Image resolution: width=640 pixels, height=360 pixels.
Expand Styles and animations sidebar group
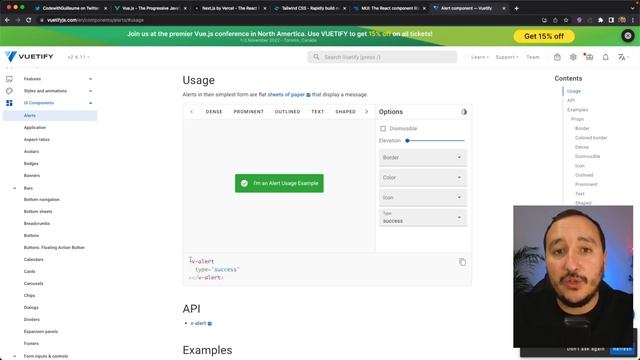pyautogui.click(x=91, y=91)
